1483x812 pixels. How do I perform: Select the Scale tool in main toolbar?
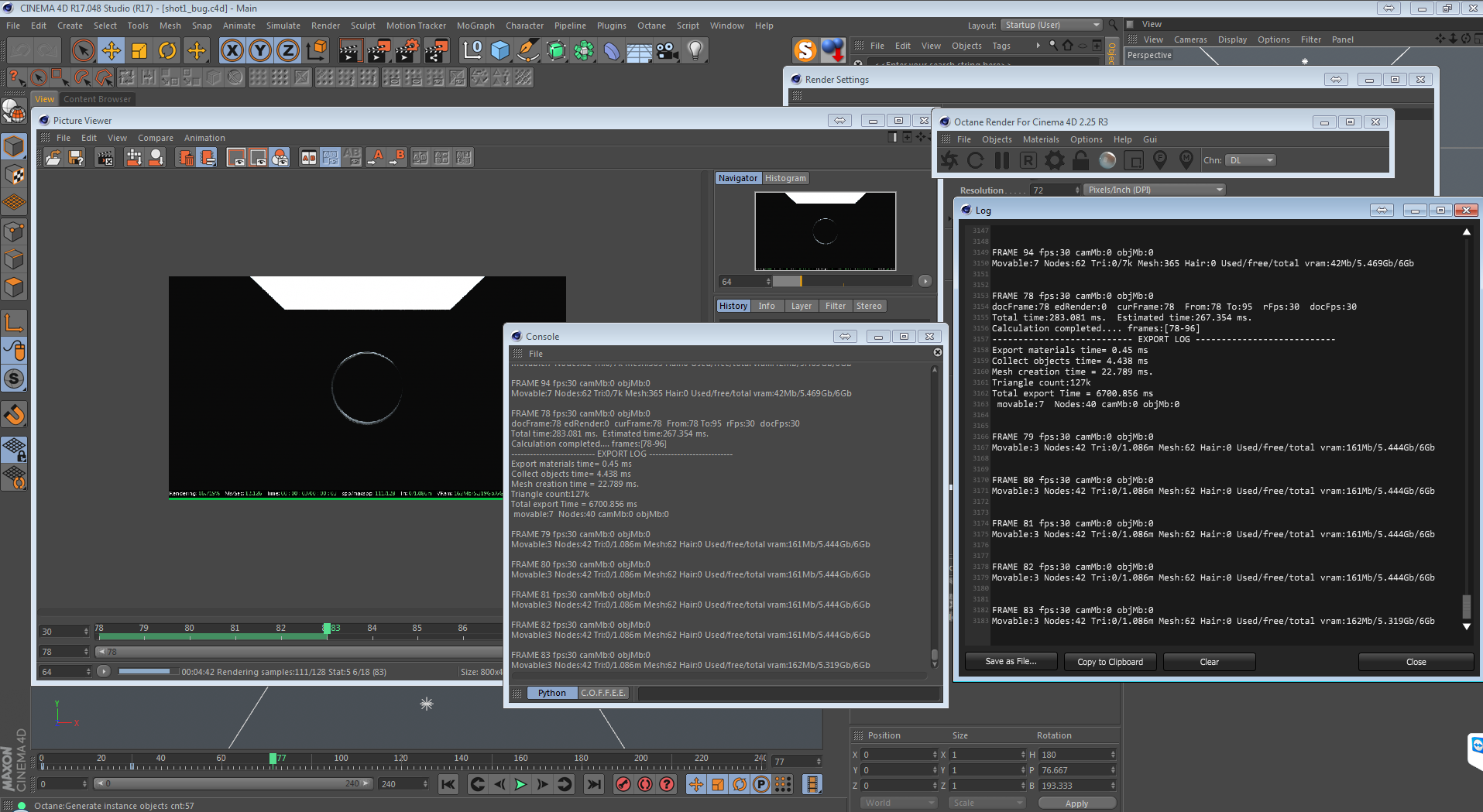click(139, 51)
